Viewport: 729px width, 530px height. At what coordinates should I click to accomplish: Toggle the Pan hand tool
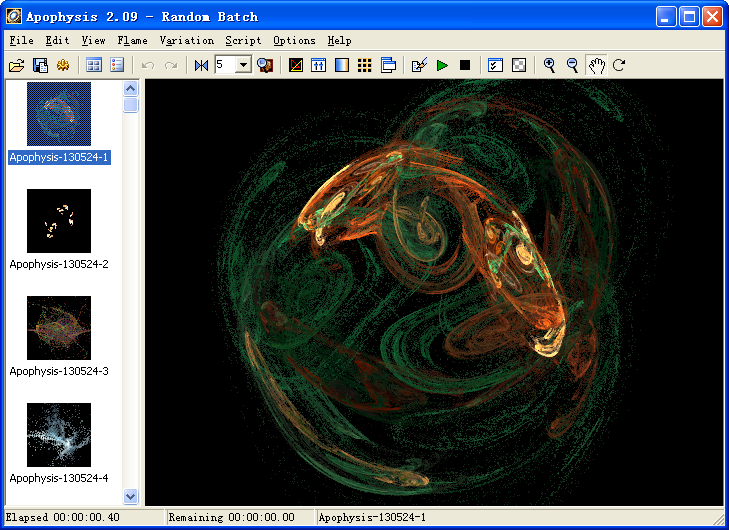596,65
